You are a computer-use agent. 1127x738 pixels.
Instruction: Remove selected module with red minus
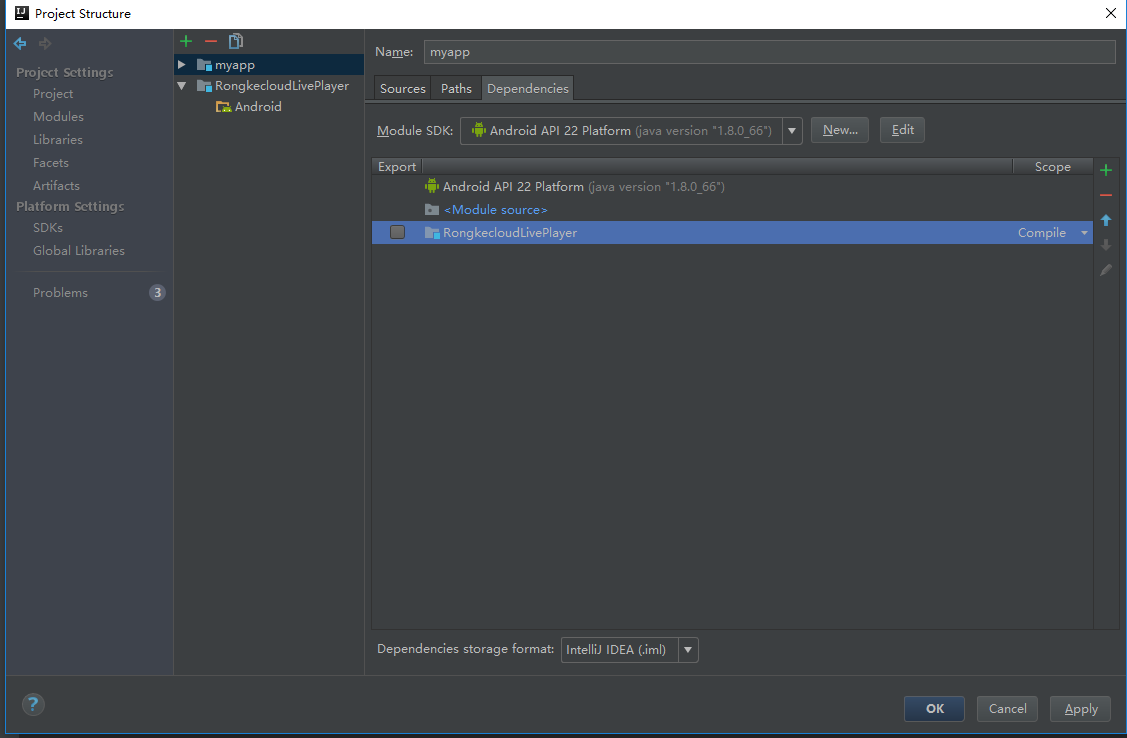coord(211,42)
